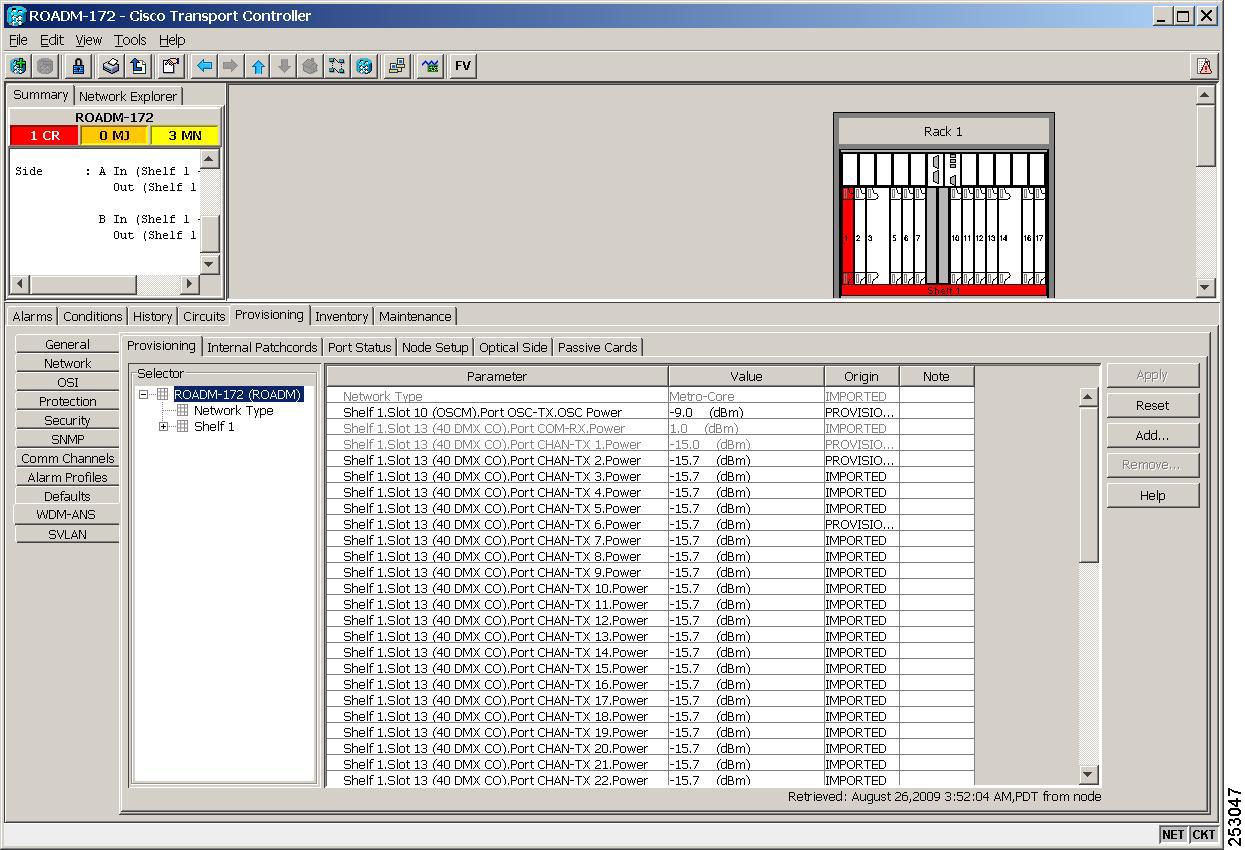Collapse the ROADM-172 (ROADM) tree node
This screenshot has width=1245, height=850.
(x=144, y=395)
